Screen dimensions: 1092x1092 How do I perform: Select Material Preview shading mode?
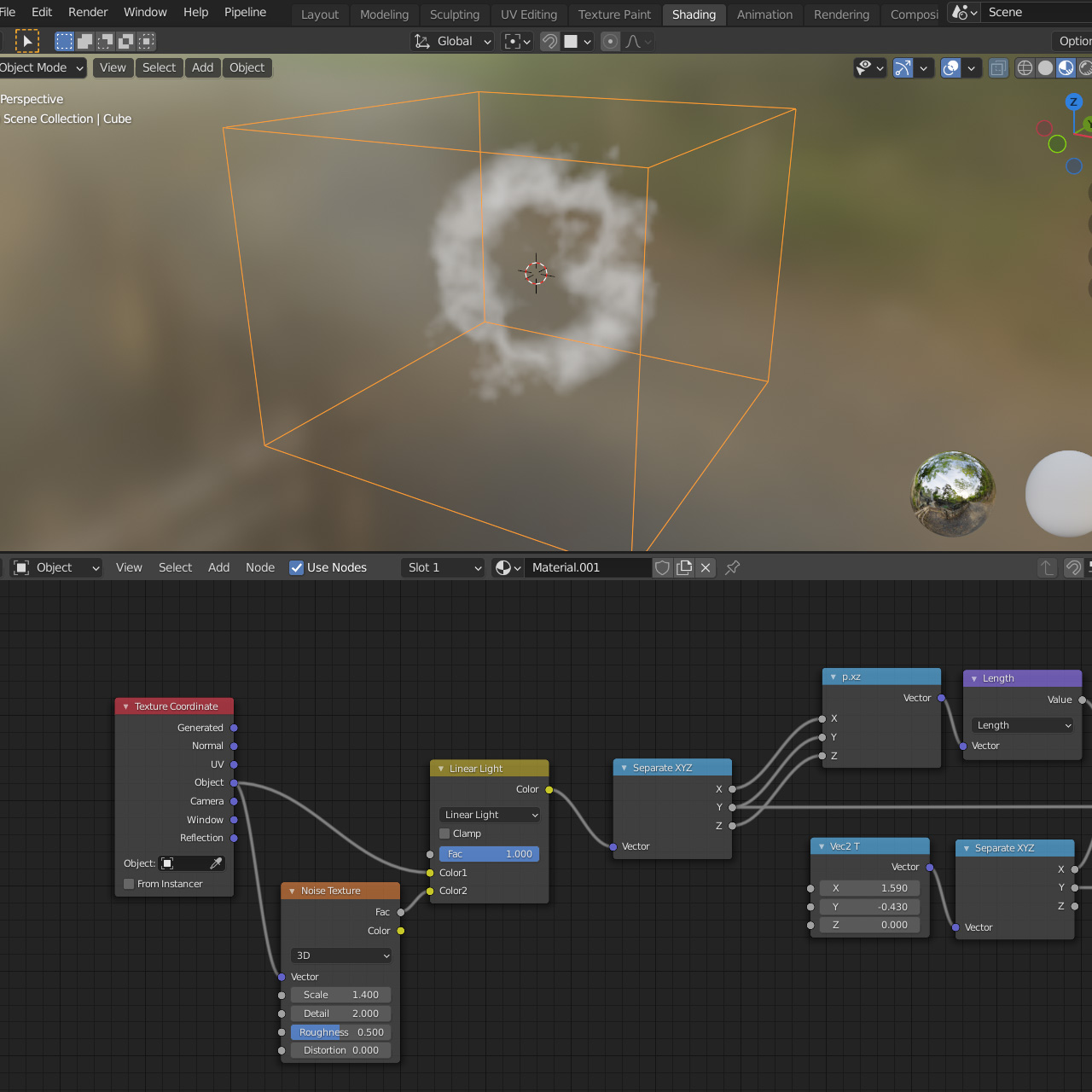[1066, 67]
